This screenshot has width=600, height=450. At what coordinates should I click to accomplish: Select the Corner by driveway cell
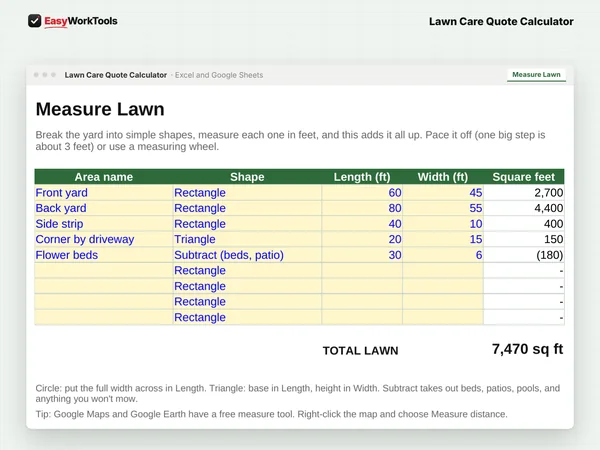104,239
